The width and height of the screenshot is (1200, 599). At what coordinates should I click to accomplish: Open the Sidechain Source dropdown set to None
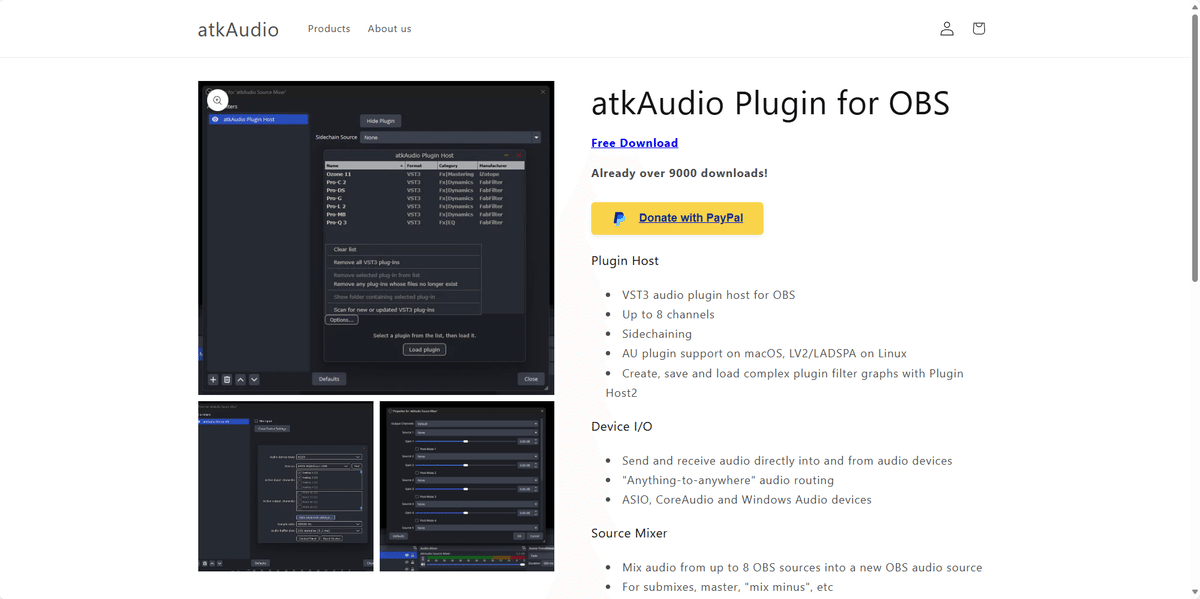(x=450, y=137)
